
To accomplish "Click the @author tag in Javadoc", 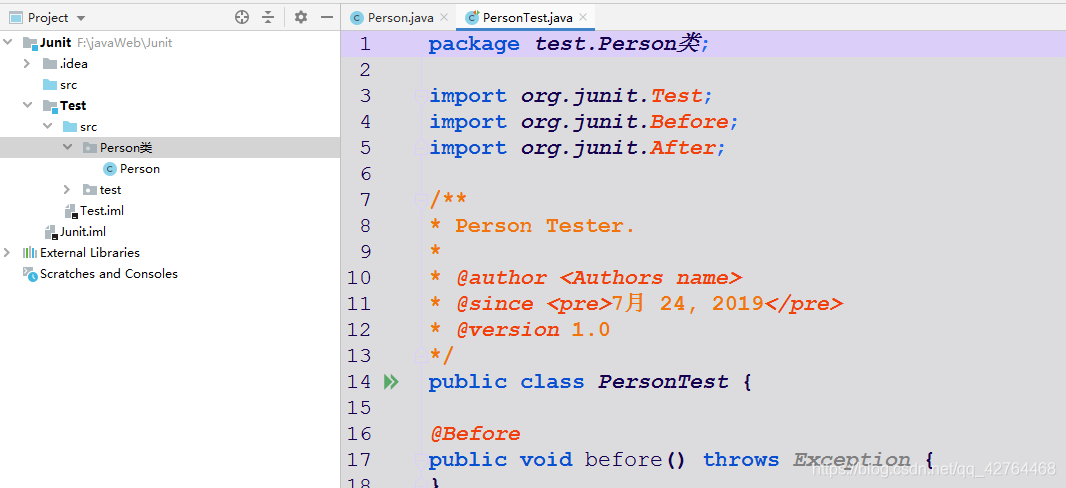I will 501,278.
